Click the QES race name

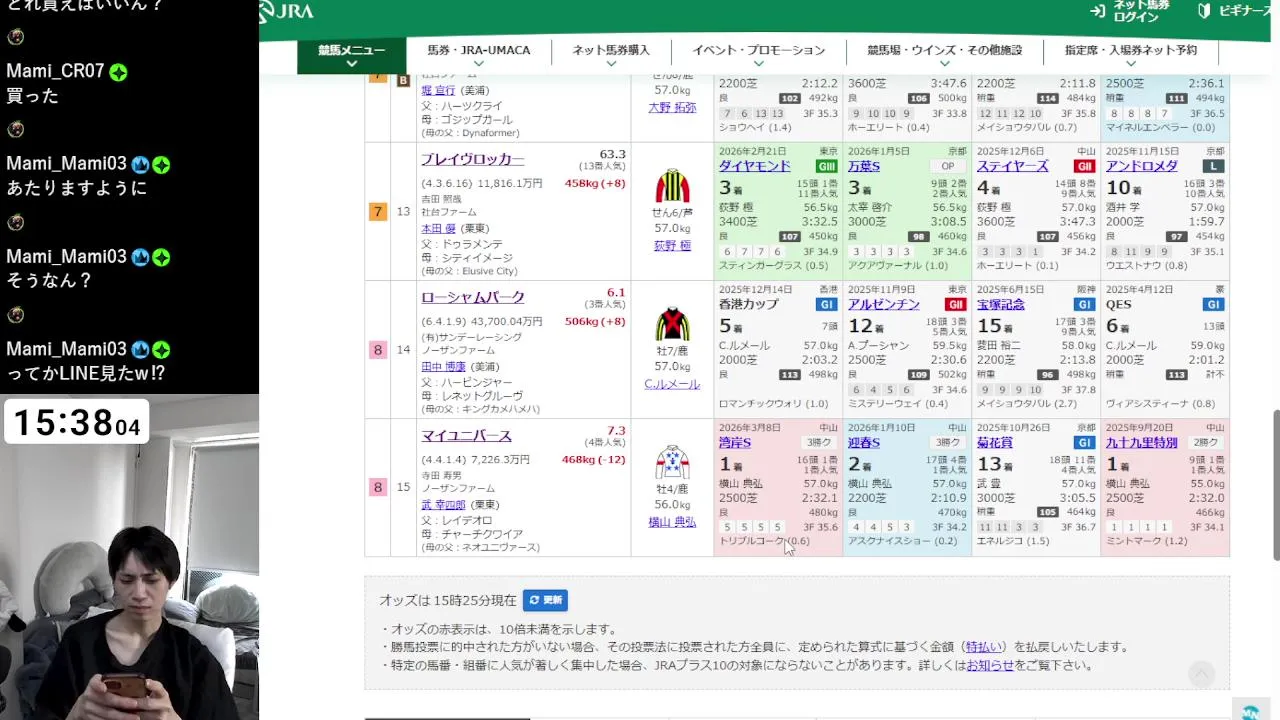1119,304
